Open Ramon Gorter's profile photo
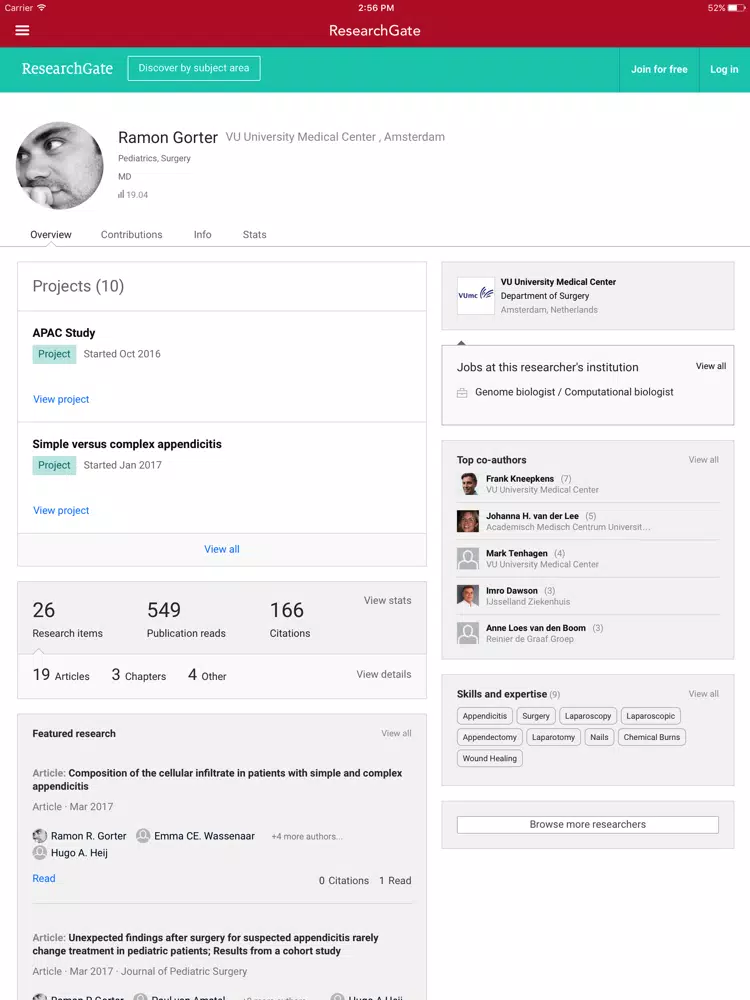This screenshot has height=1000, width=750. click(59, 166)
